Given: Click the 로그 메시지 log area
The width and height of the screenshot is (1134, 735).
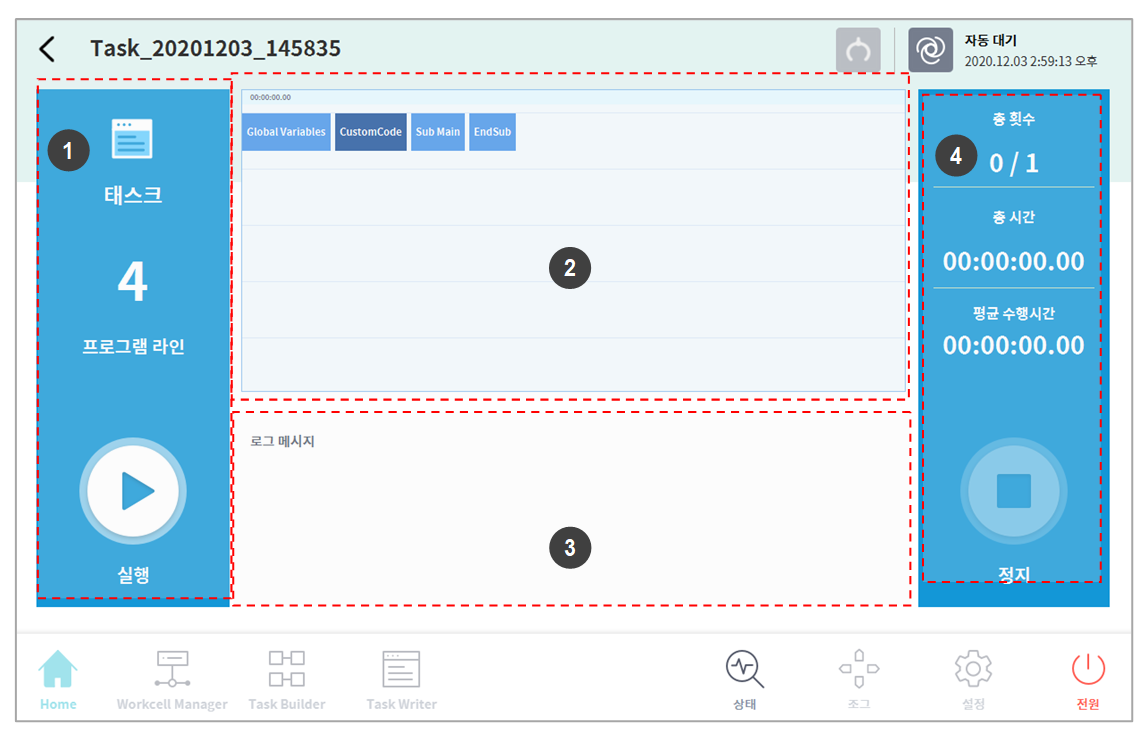Looking at the screenshot, I should 570,510.
